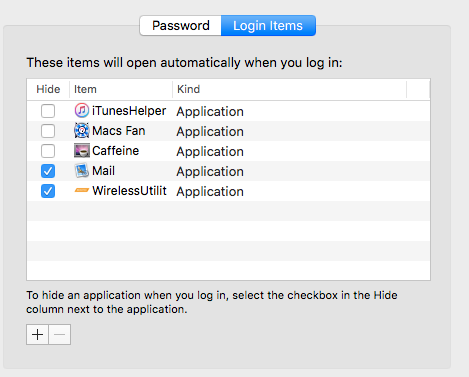Tick the Hide checkbox for Caffeine
Screen dimensions: 469x377
[48, 151]
